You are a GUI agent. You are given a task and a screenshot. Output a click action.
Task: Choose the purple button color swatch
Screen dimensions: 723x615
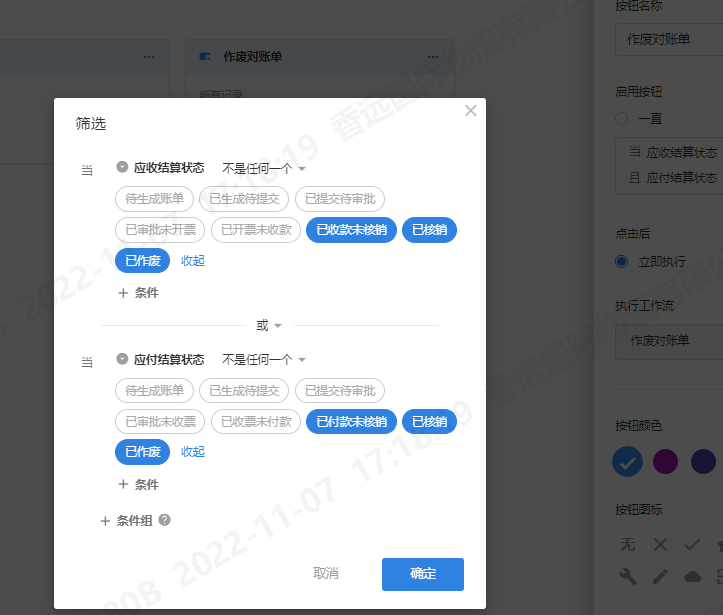click(666, 461)
